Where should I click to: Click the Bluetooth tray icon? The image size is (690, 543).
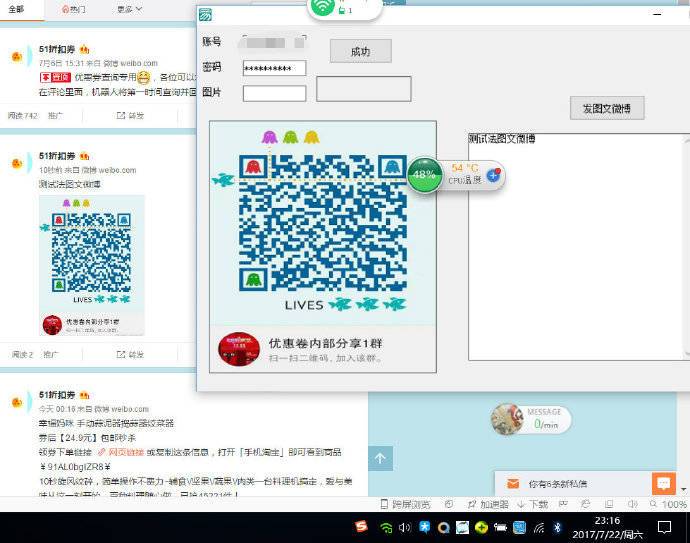pos(557,527)
